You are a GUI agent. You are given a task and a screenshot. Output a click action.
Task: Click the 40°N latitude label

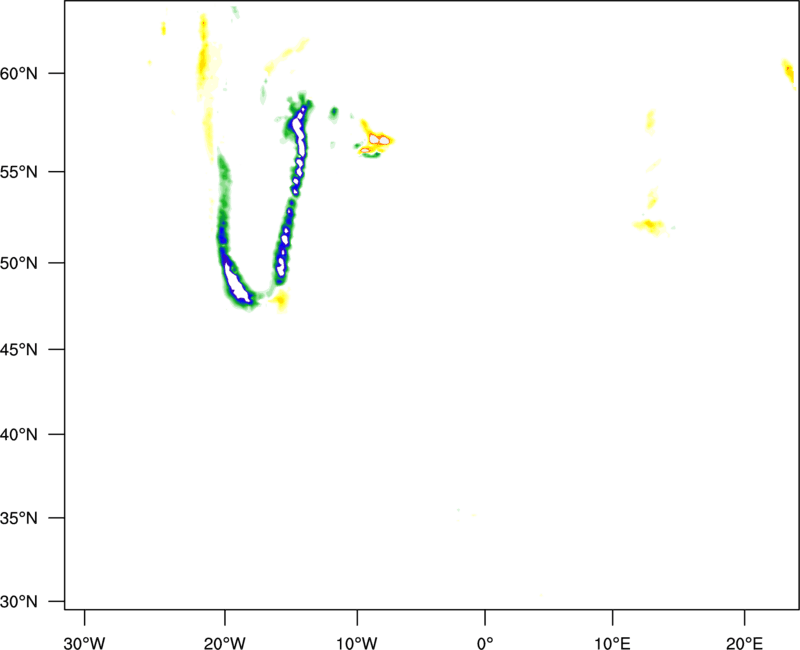[19, 435]
